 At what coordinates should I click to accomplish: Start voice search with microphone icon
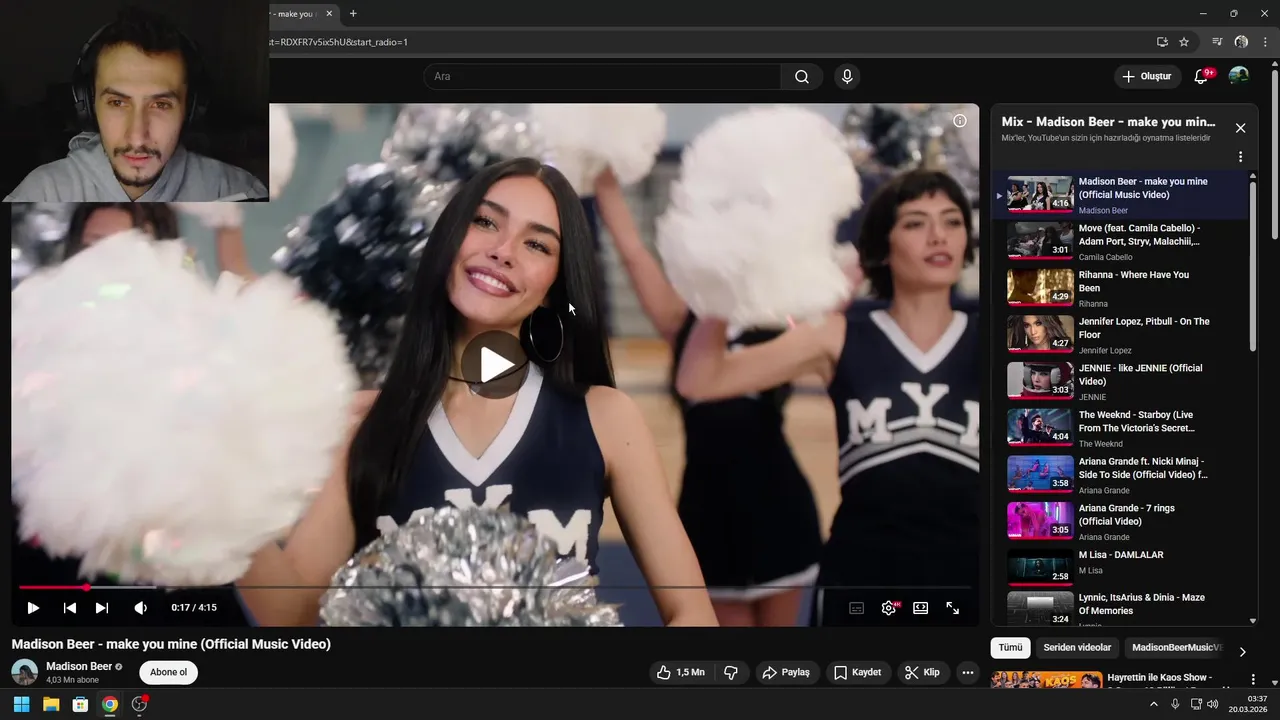click(847, 77)
